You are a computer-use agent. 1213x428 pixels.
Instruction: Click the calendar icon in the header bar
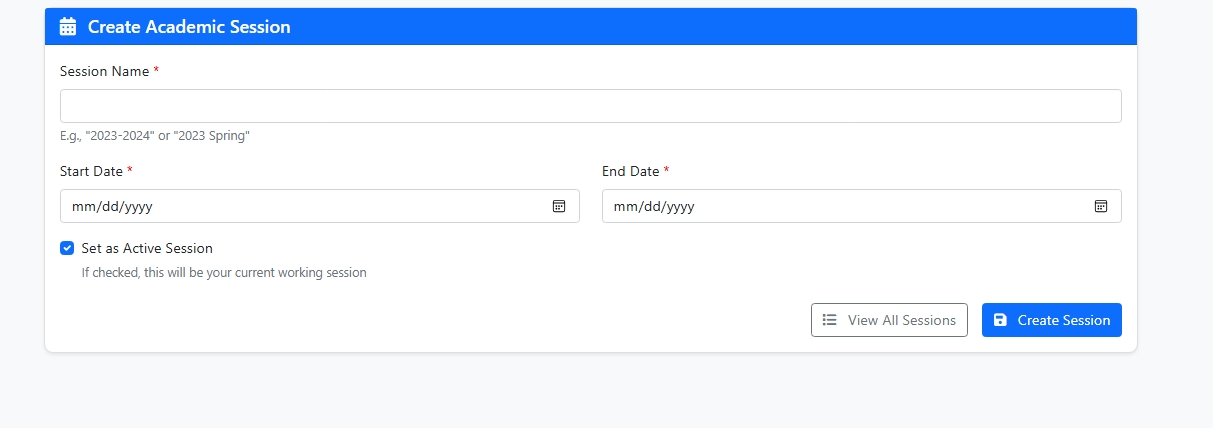[68, 27]
